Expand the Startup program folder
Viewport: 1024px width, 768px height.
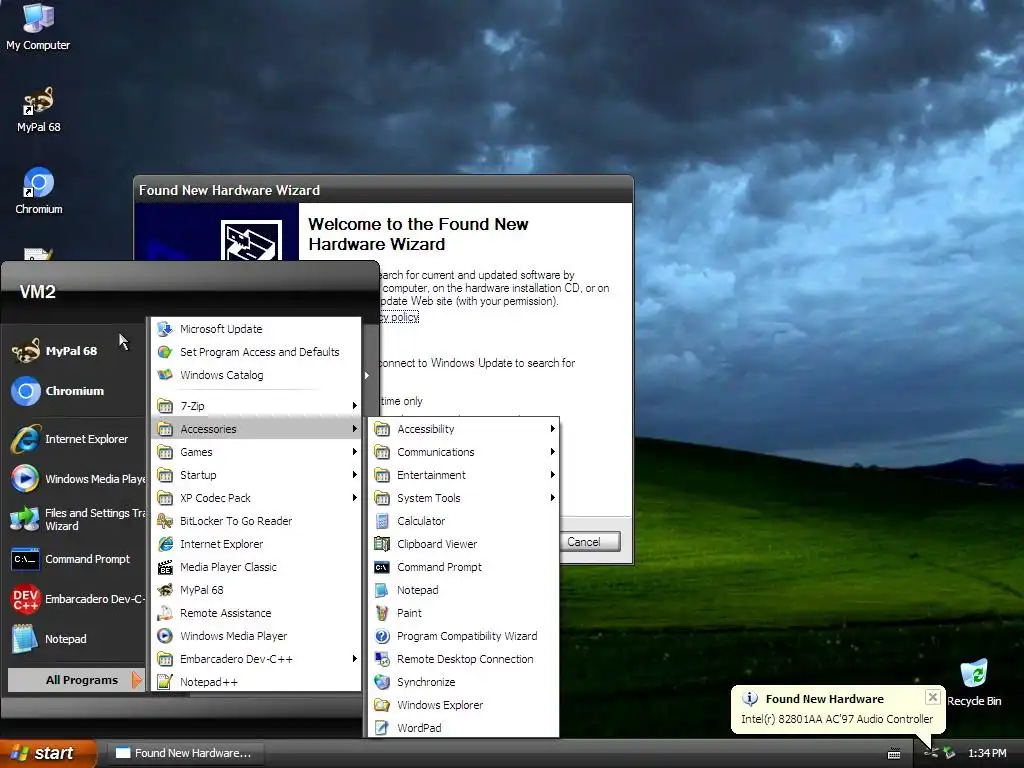[256, 475]
